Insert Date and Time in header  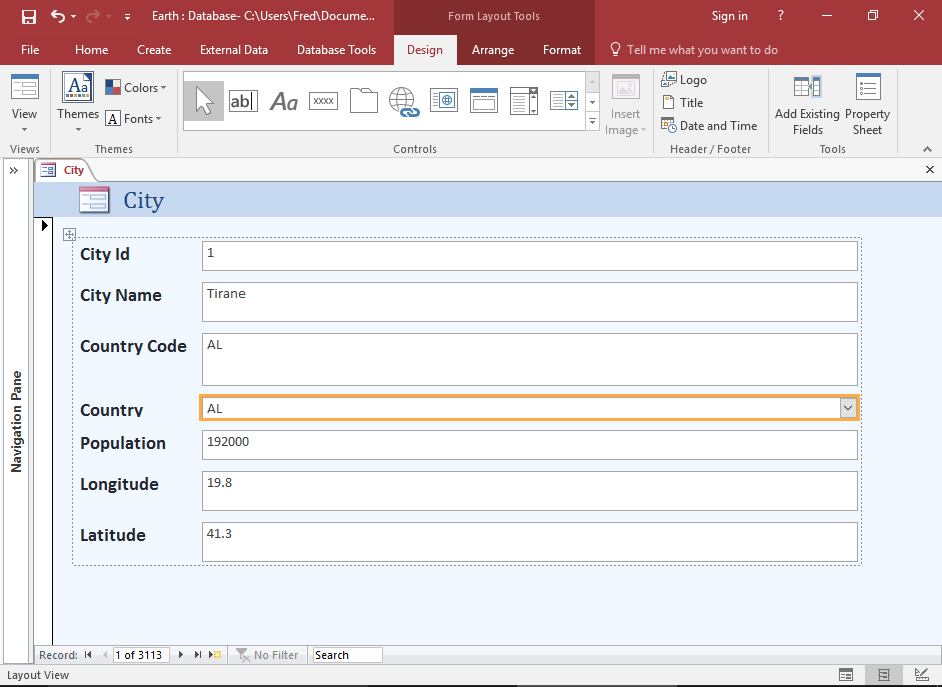click(709, 126)
